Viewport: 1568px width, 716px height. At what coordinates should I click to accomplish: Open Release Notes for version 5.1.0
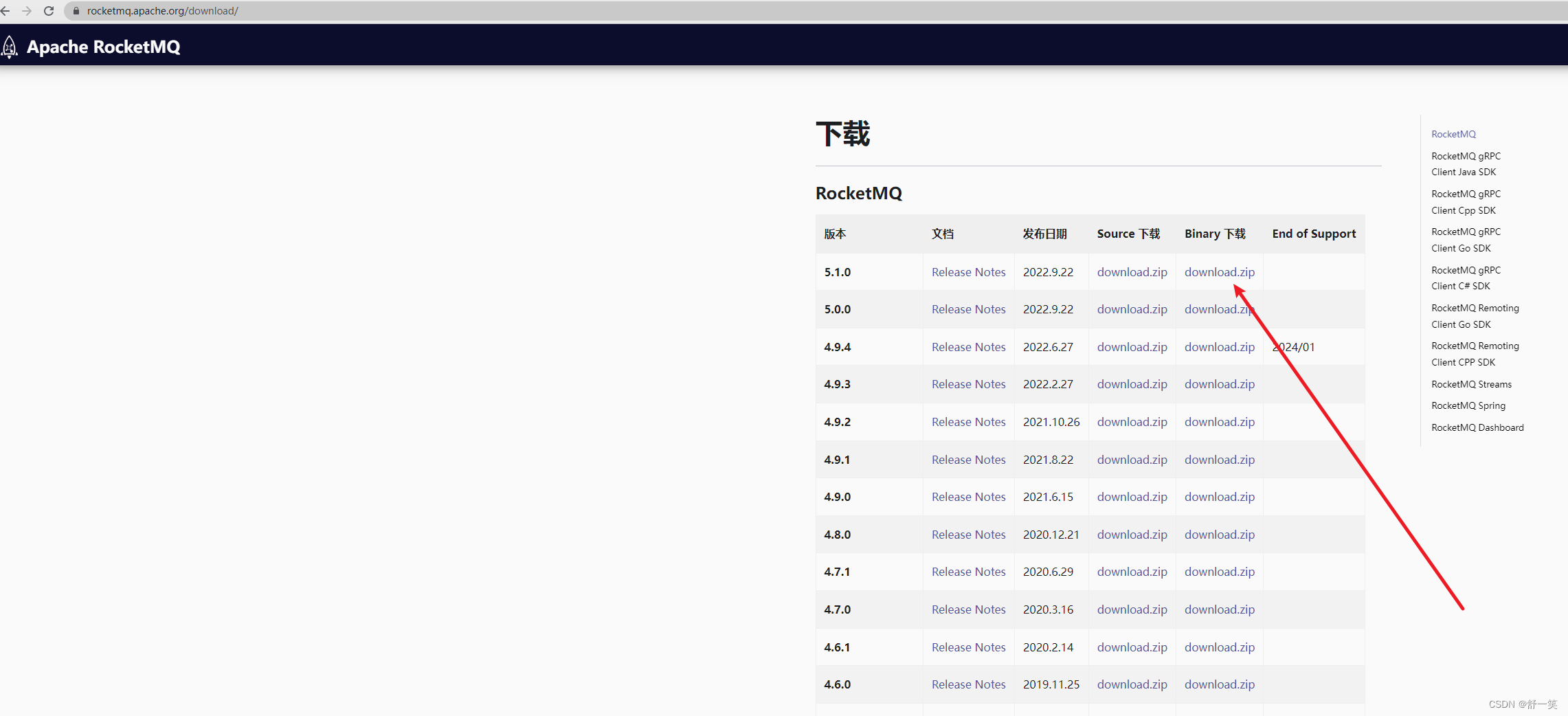tap(968, 272)
